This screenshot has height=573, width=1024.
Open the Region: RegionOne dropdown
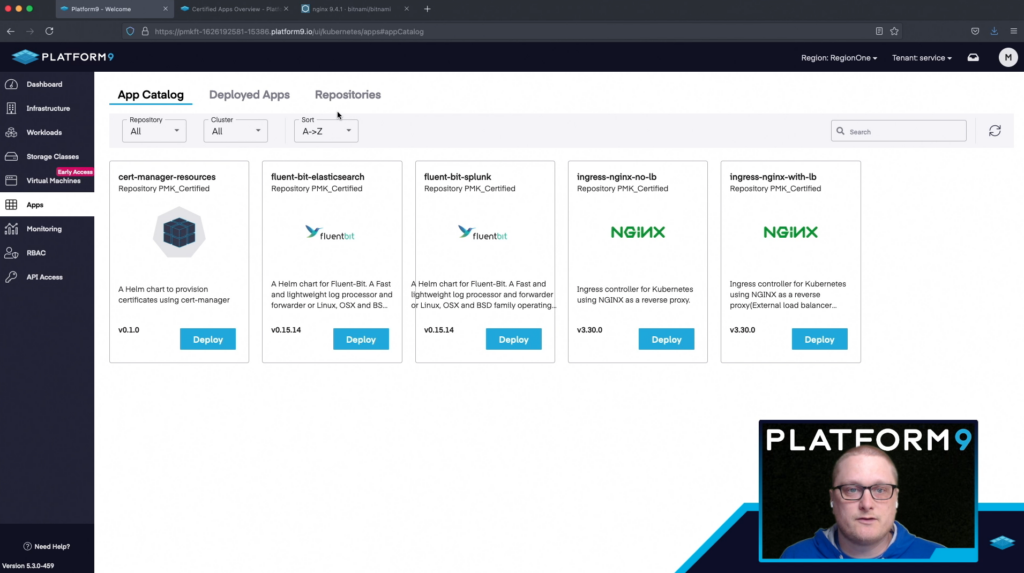pos(839,57)
